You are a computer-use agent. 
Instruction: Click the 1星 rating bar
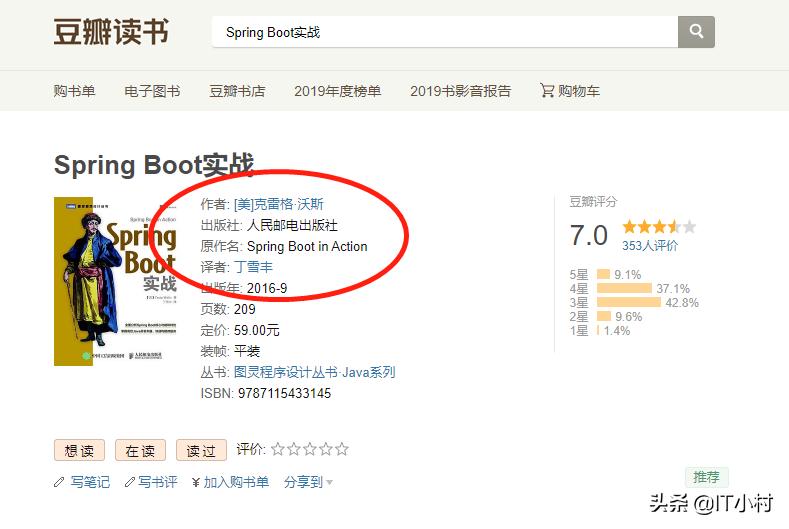coord(598,330)
